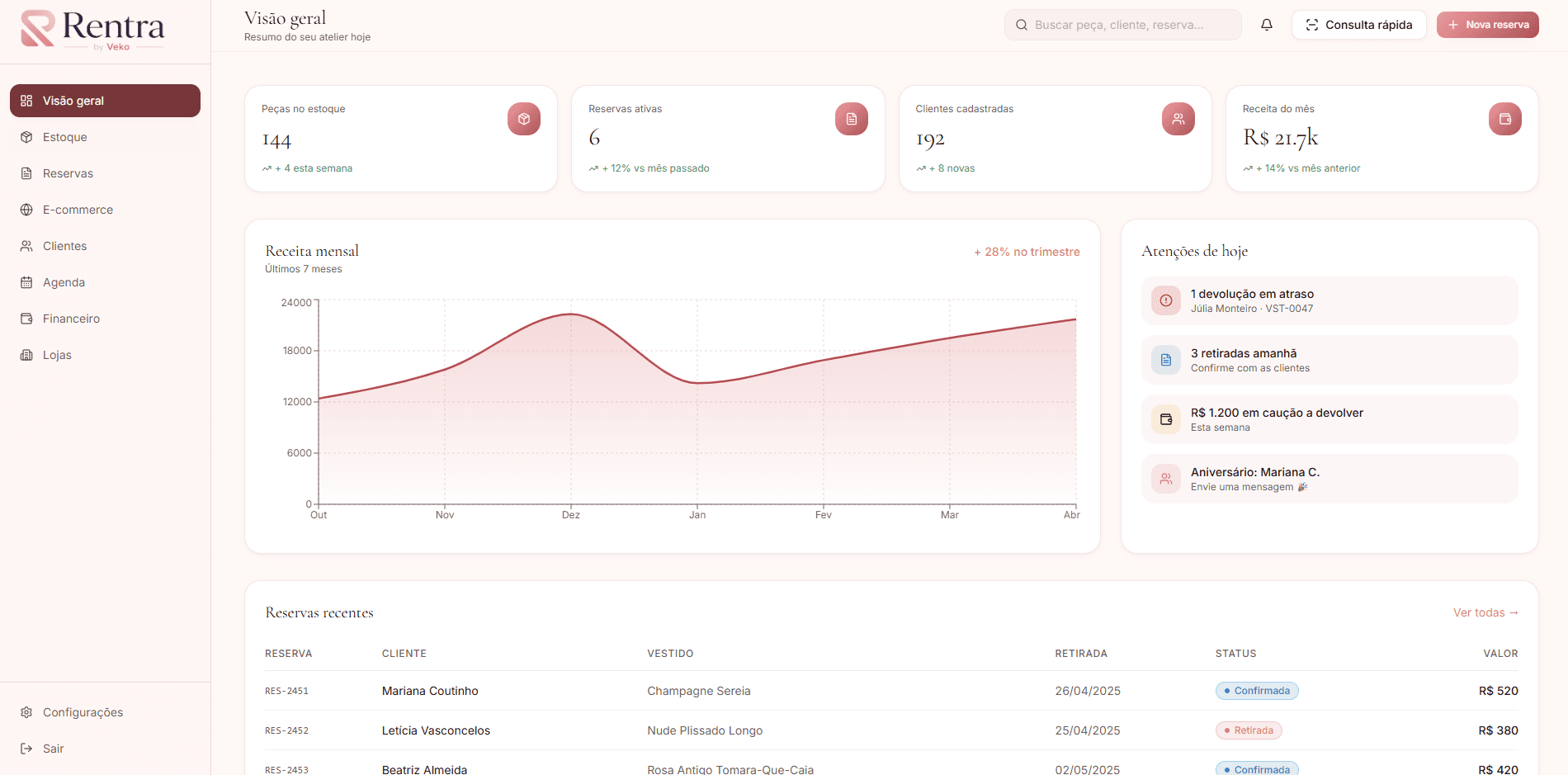Click Retirada status badge

(x=1249, y=730)
